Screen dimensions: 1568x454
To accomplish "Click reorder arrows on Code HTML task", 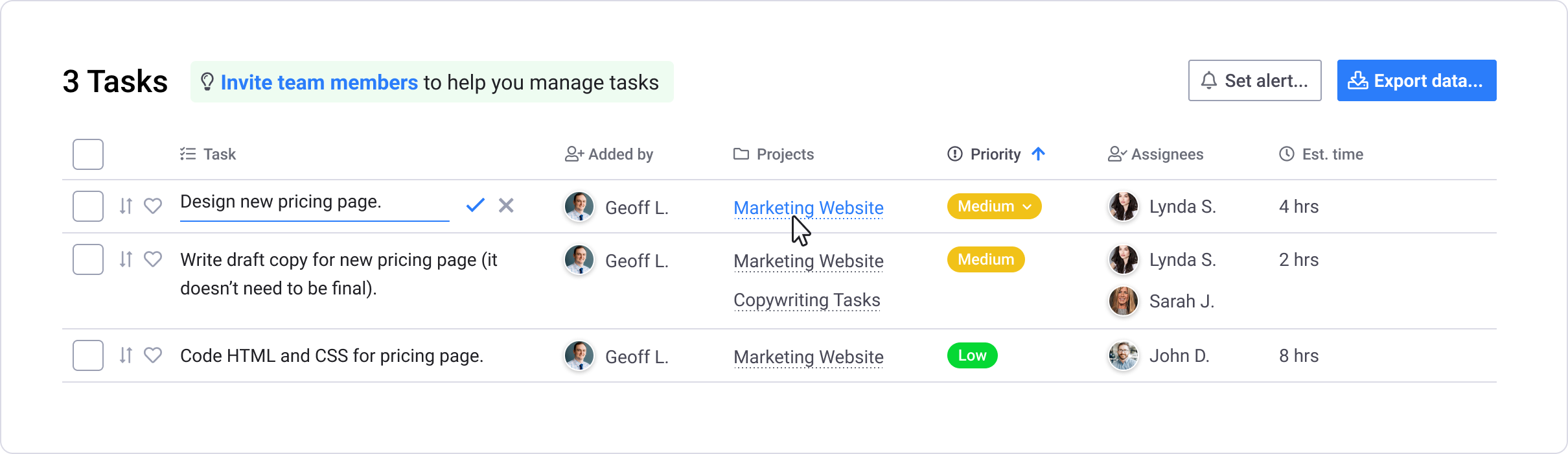I will click(126, 355).
